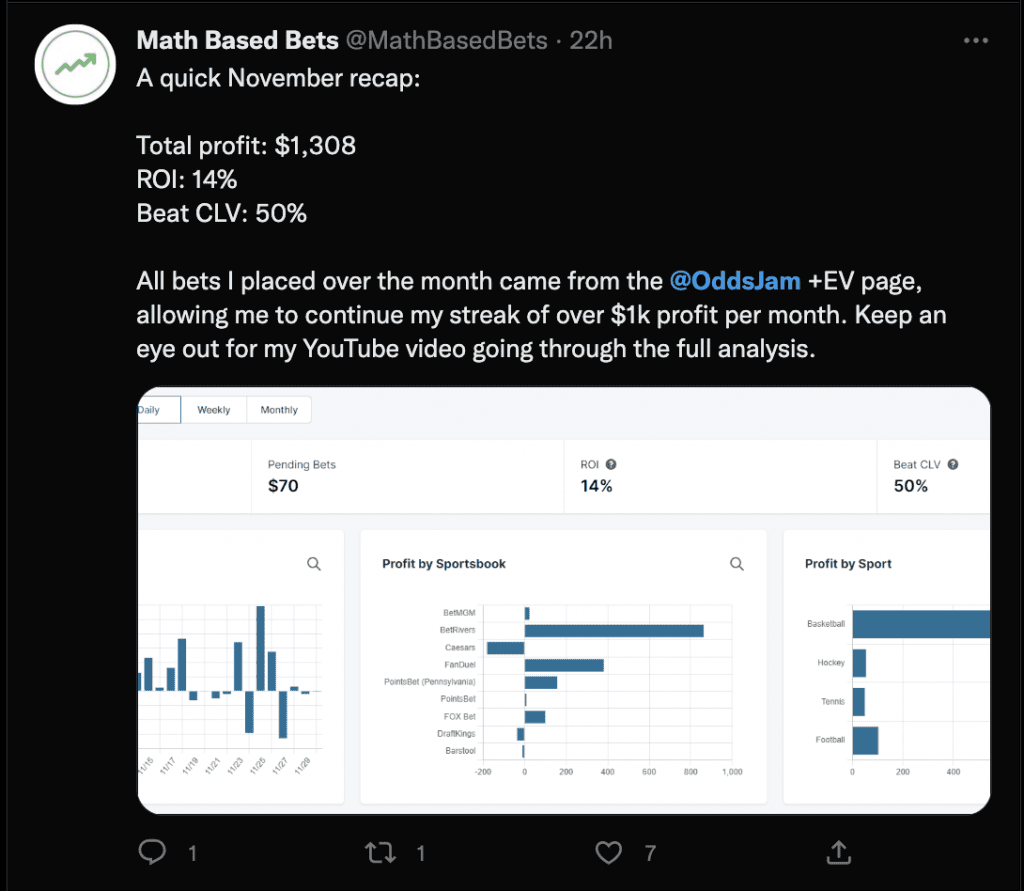Zoom the daily profit chart magnifier
The width and height of the screenshot is (1024, 891).
[313, 564]
